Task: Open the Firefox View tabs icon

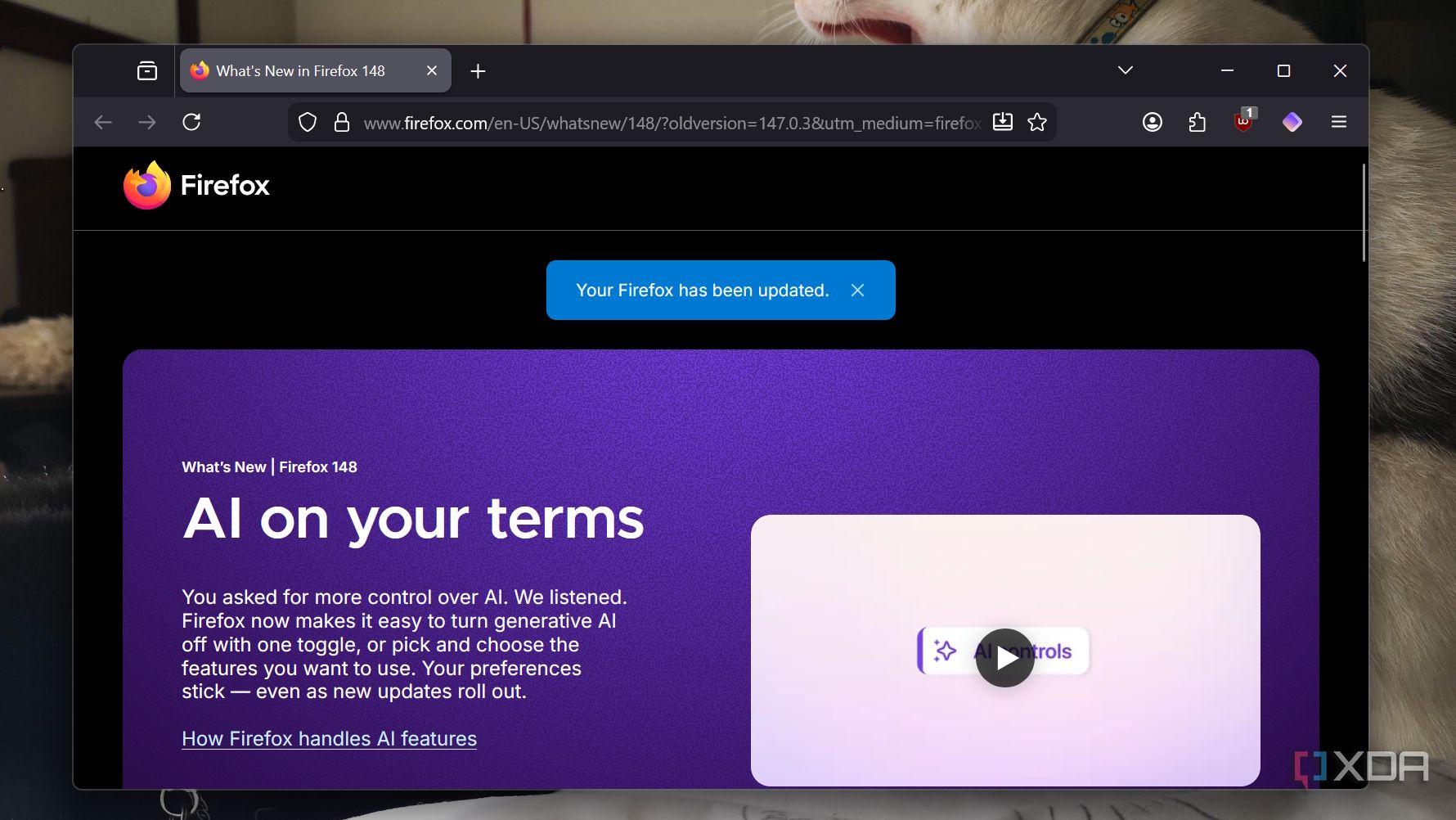Action: 147,71
